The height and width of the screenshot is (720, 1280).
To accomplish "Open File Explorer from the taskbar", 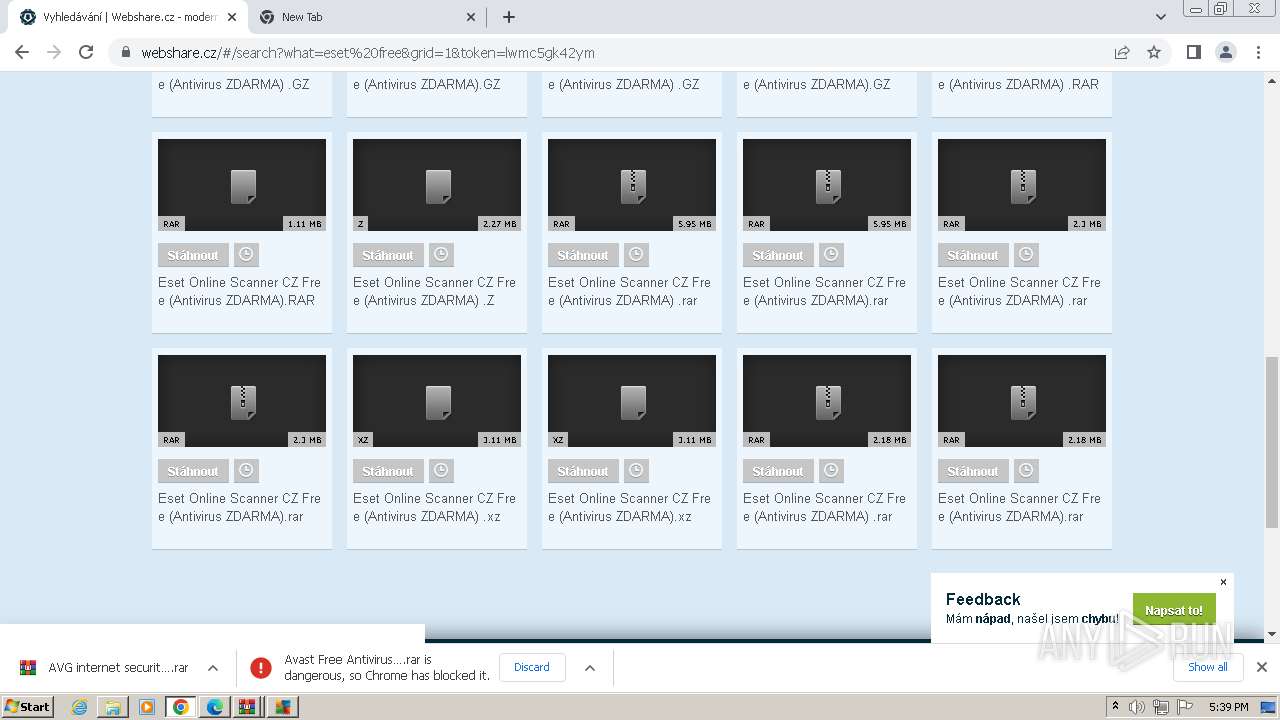I will (x=113, y=707).
